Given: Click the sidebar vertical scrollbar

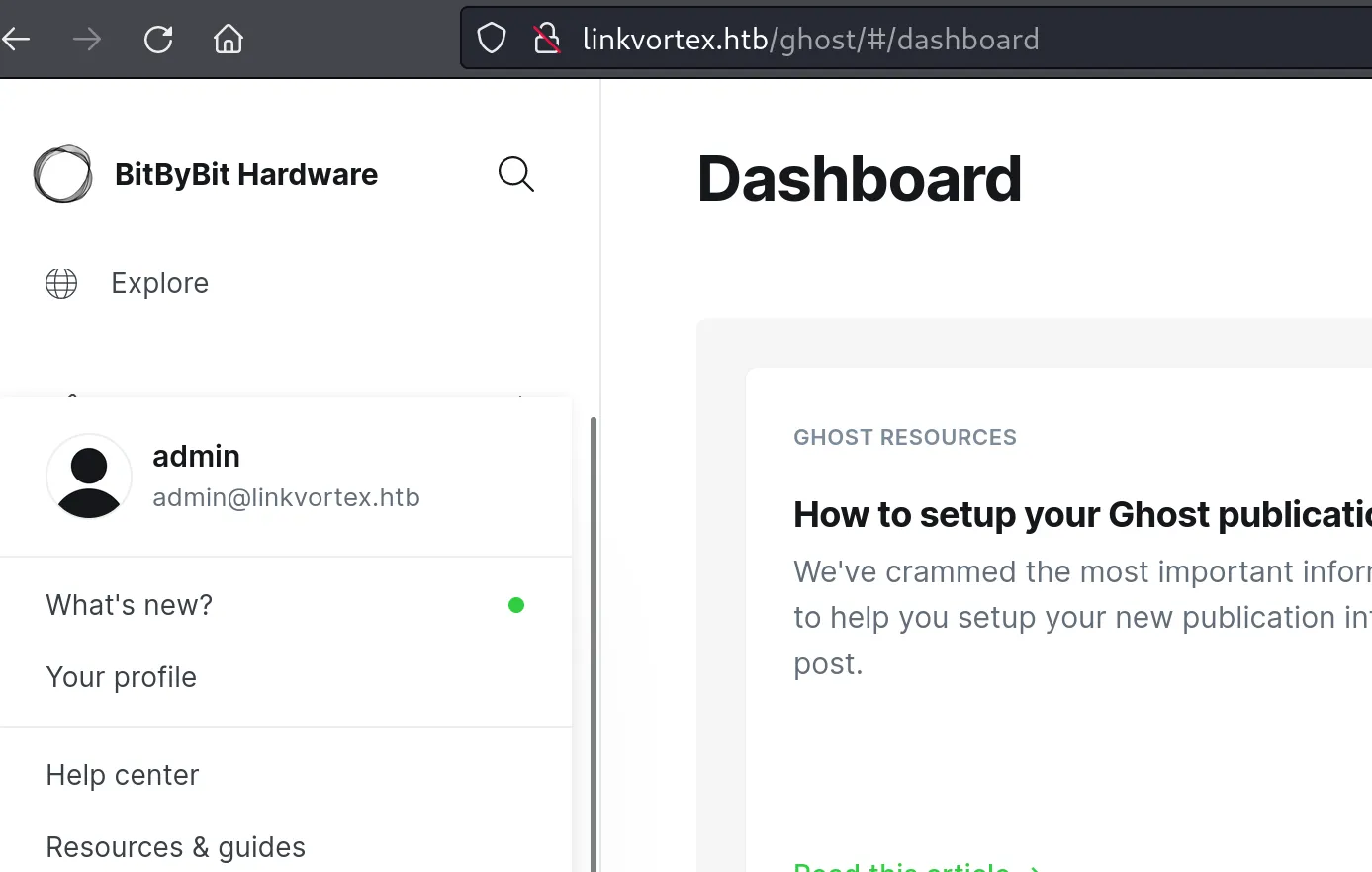Looking at the screenshot, I should 594,644.
